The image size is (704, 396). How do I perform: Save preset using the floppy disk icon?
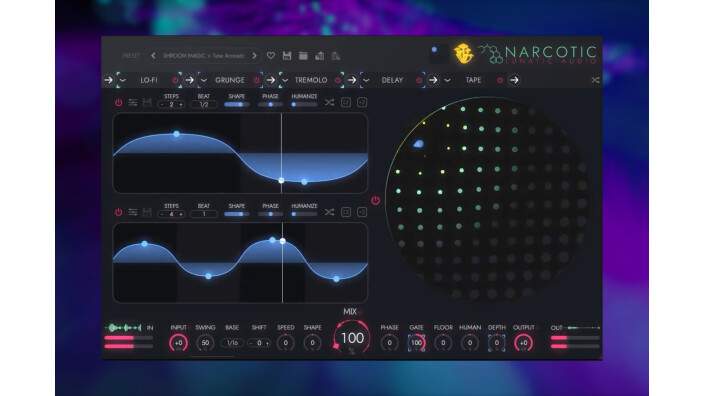(287, 56)
